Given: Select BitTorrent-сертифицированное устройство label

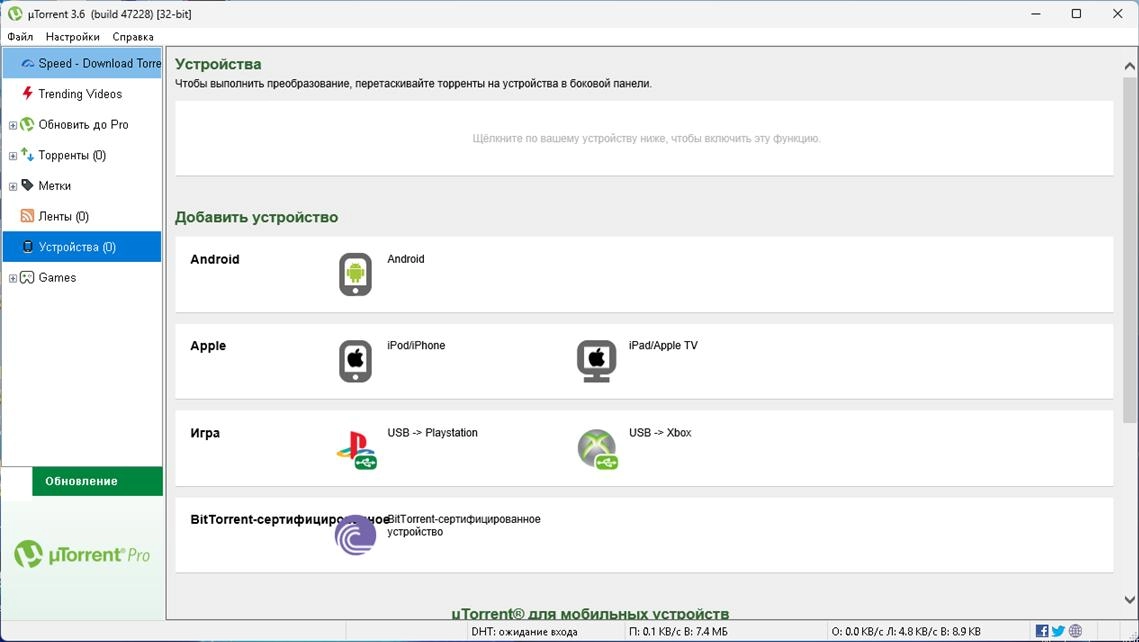Looking at the screenshot, I should pyautogui.click(x=463, y=525).
